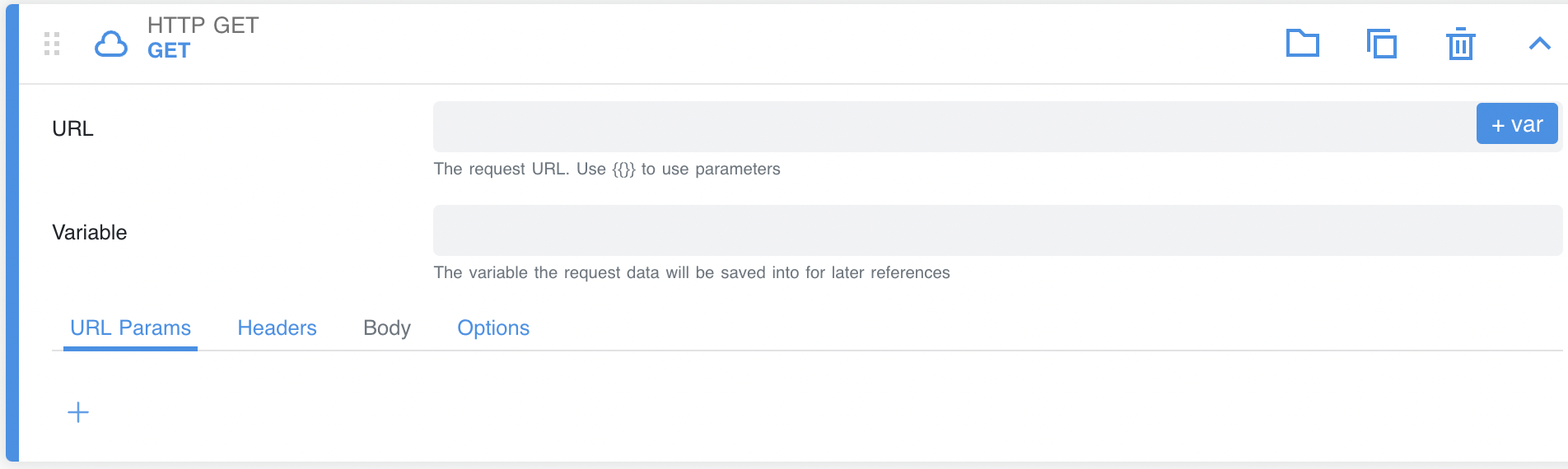
Task: Click the blue 'GET' method label
Action: [x=169, y=51]
